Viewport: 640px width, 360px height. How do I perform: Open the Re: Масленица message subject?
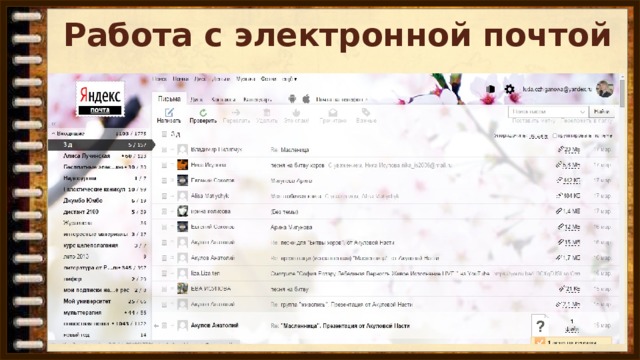[x=290, y=150]
